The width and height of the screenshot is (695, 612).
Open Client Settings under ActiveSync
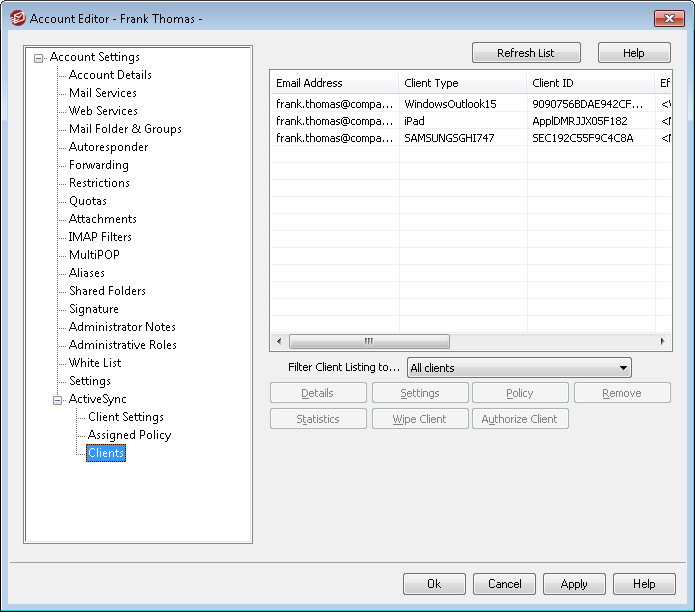pyautogui.click(x=125, y=417)
